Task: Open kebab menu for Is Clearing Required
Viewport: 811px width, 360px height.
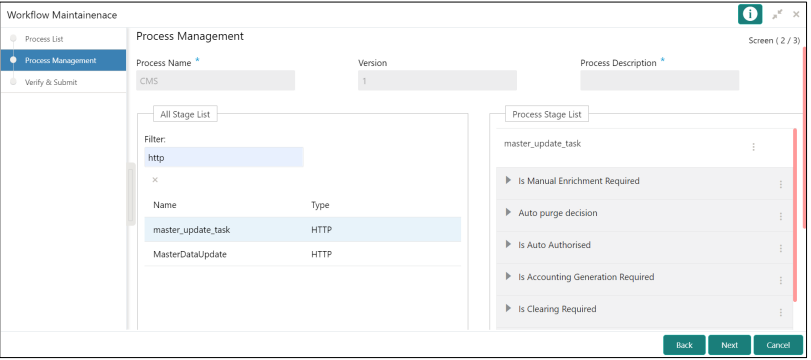Action: coord(780,312)
